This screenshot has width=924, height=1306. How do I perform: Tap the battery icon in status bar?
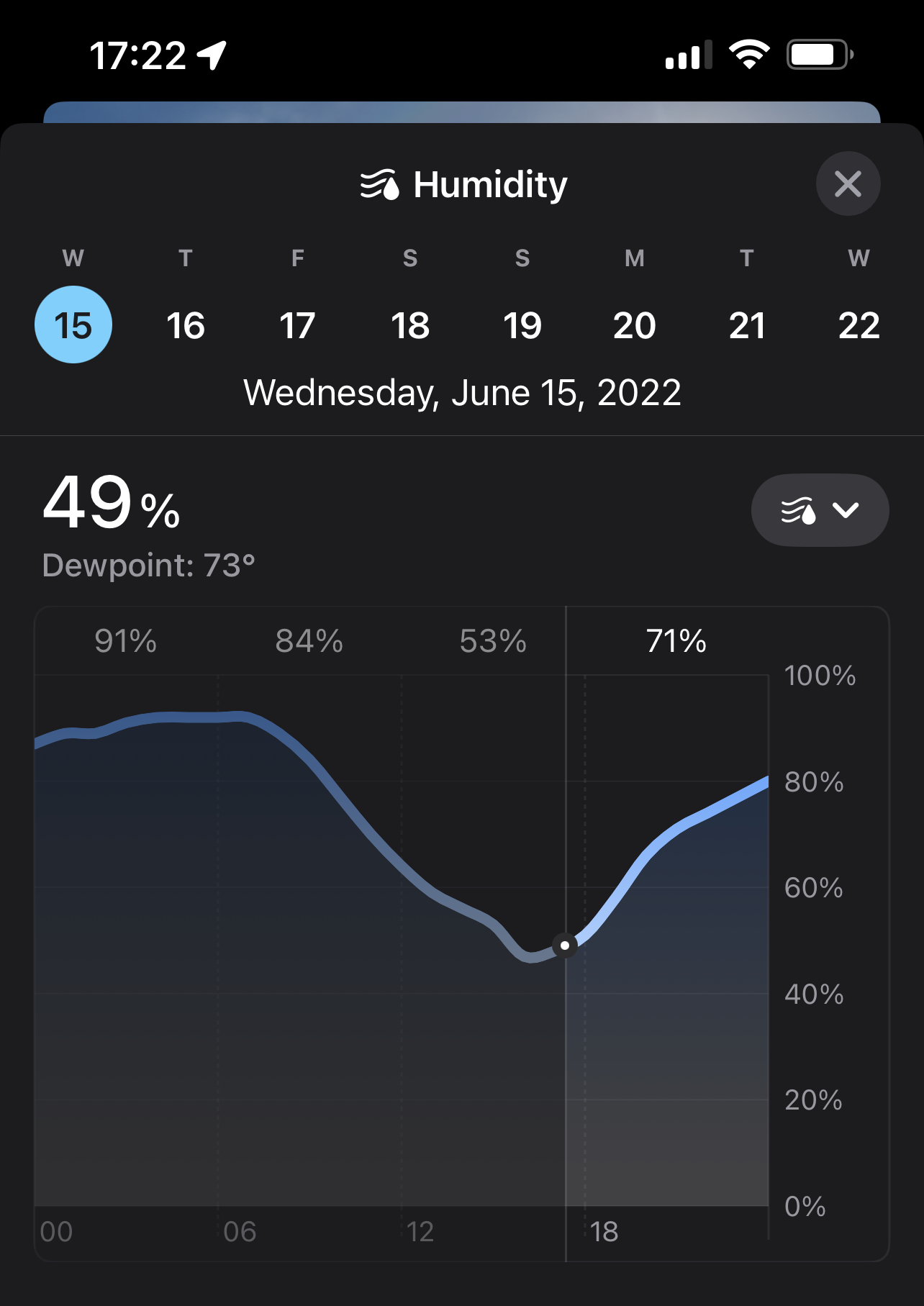coord(820,55)
